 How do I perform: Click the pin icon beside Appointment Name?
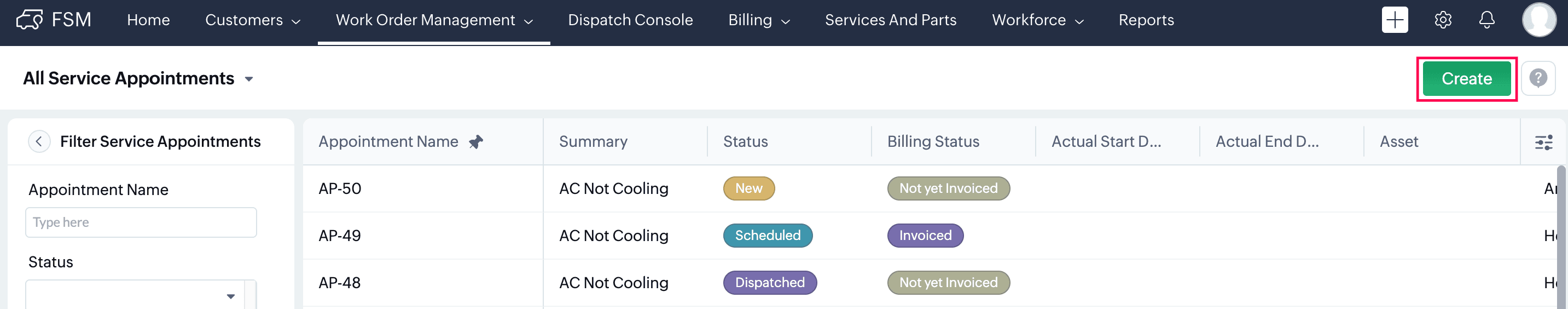(x=476, y=142)
